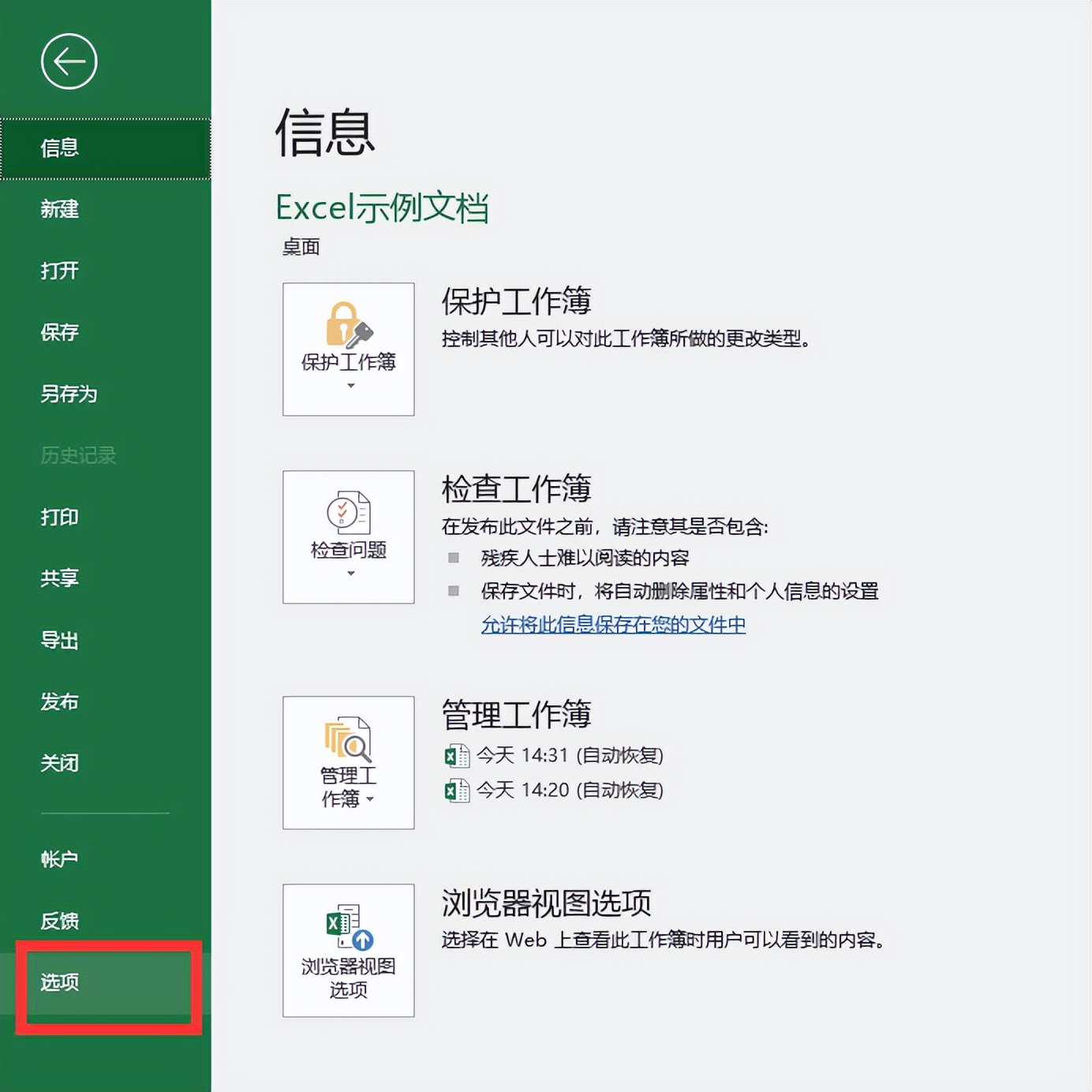
Task: Choose 关闭 to close the workbook
Action: pos(106,763)
